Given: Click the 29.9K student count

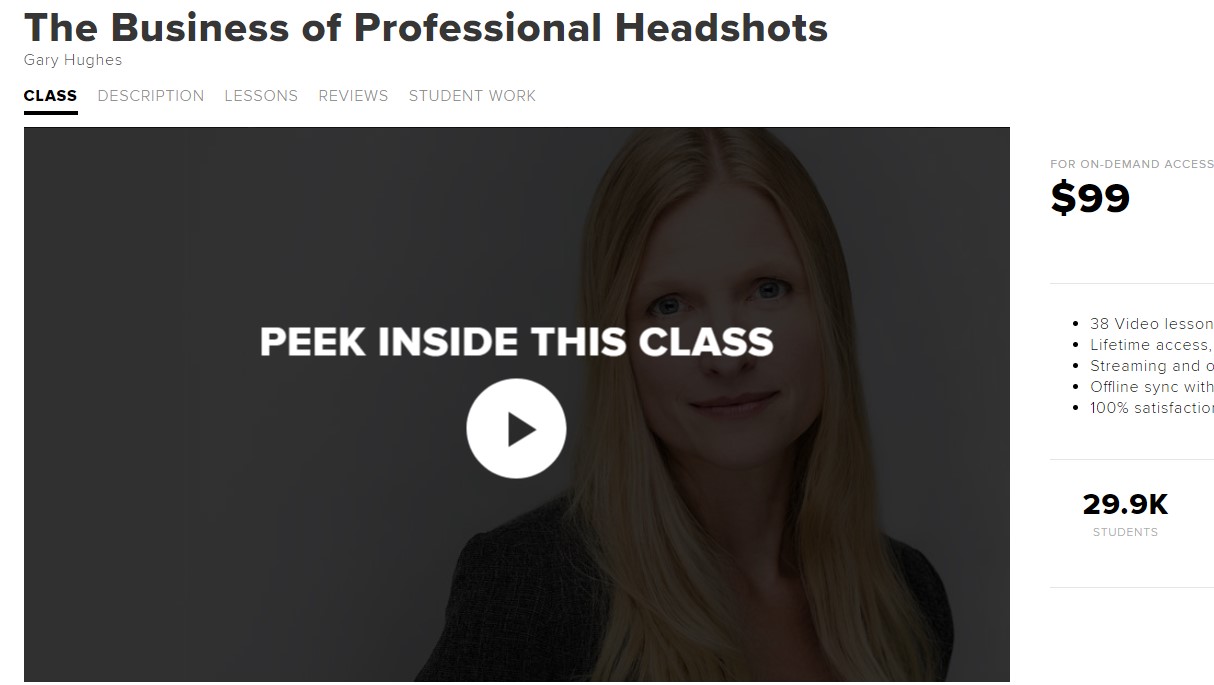Looking at the screenshot, I should click(x=1125, y=505).
